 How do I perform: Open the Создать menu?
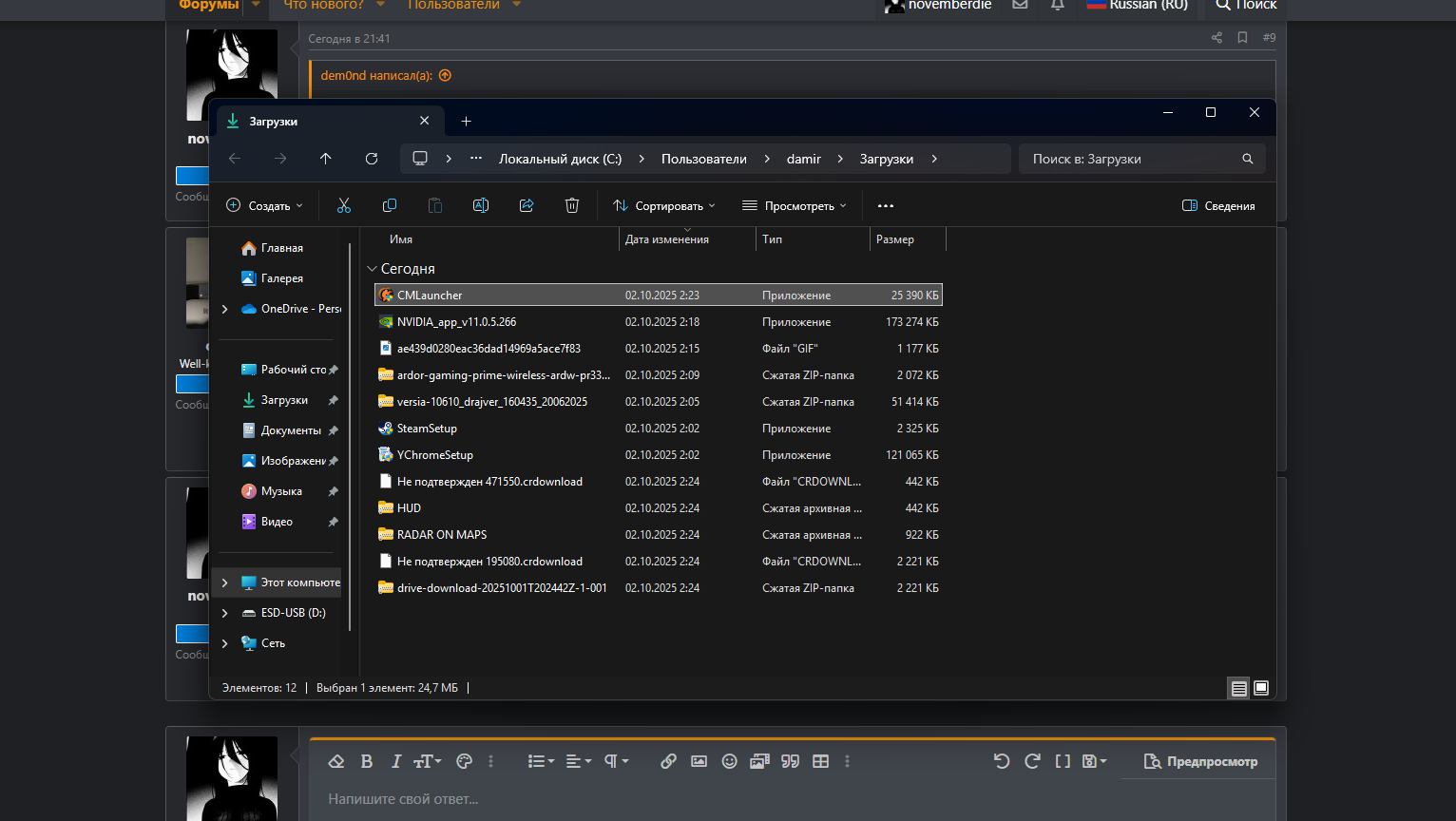(265, 205)
